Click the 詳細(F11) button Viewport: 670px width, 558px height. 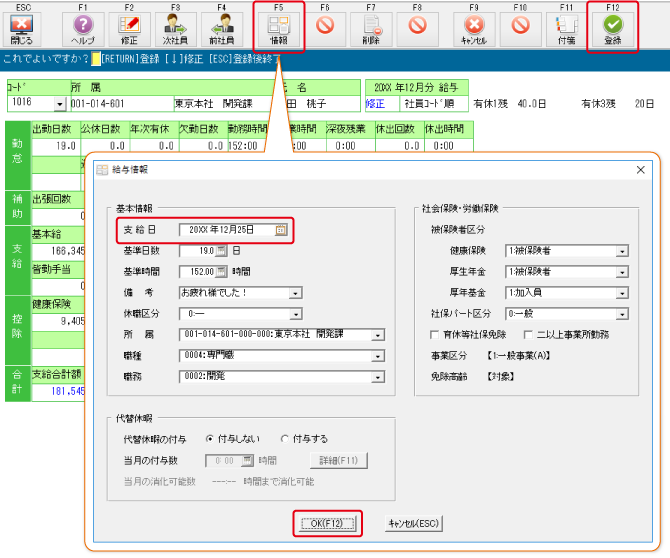[x=338, y=461]
